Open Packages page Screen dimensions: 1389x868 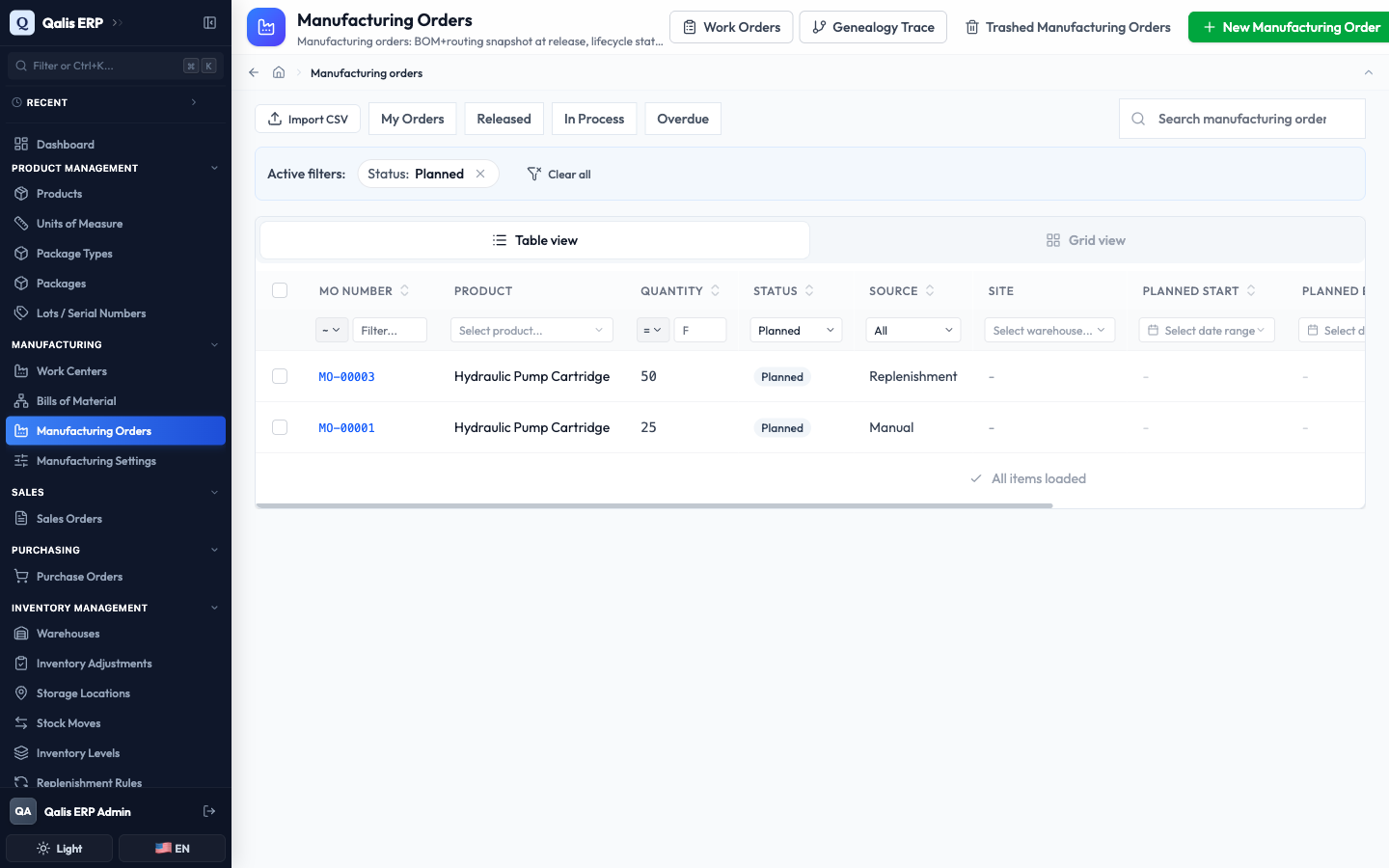tap(116, 284)
